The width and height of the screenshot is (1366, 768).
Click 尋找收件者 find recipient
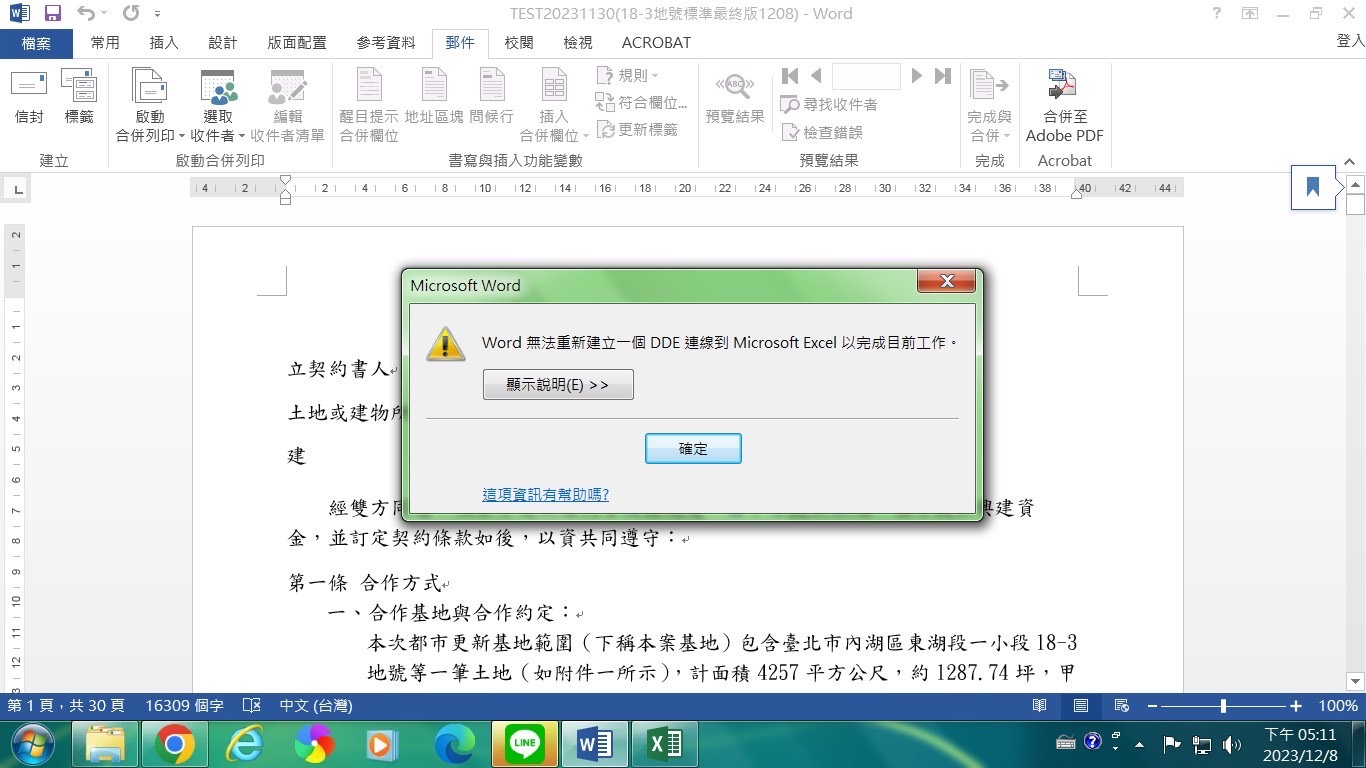(x=829, y=104)
